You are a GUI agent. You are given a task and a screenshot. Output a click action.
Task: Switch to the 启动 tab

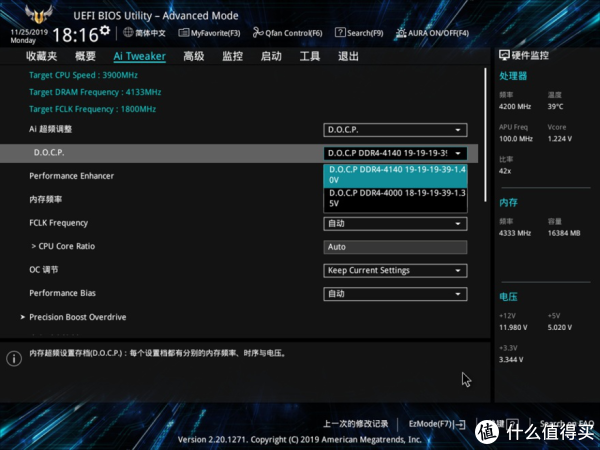pyautogui.click(x=271, y=56)
